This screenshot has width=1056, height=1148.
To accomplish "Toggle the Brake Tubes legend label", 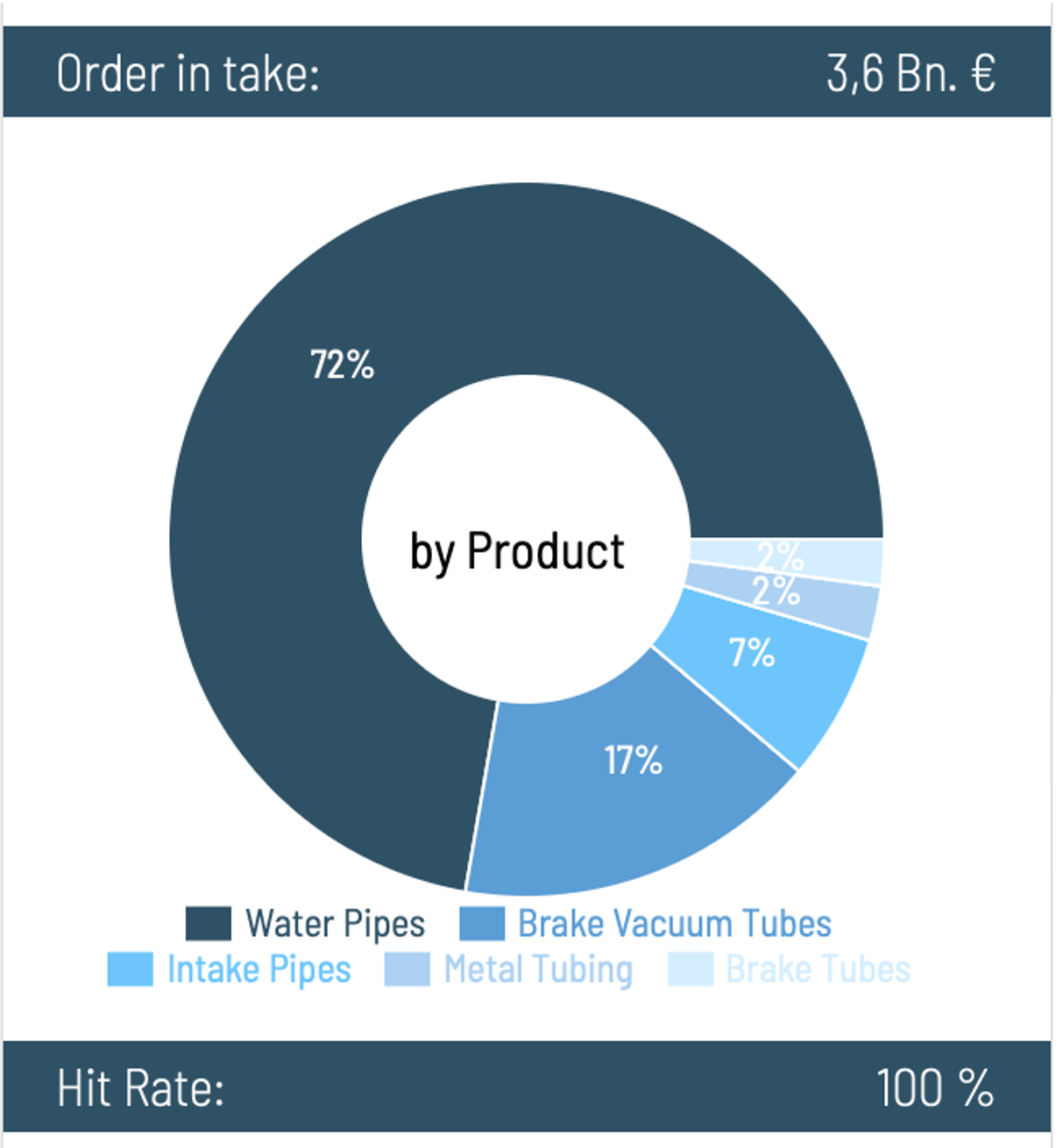I will point(819,969).
